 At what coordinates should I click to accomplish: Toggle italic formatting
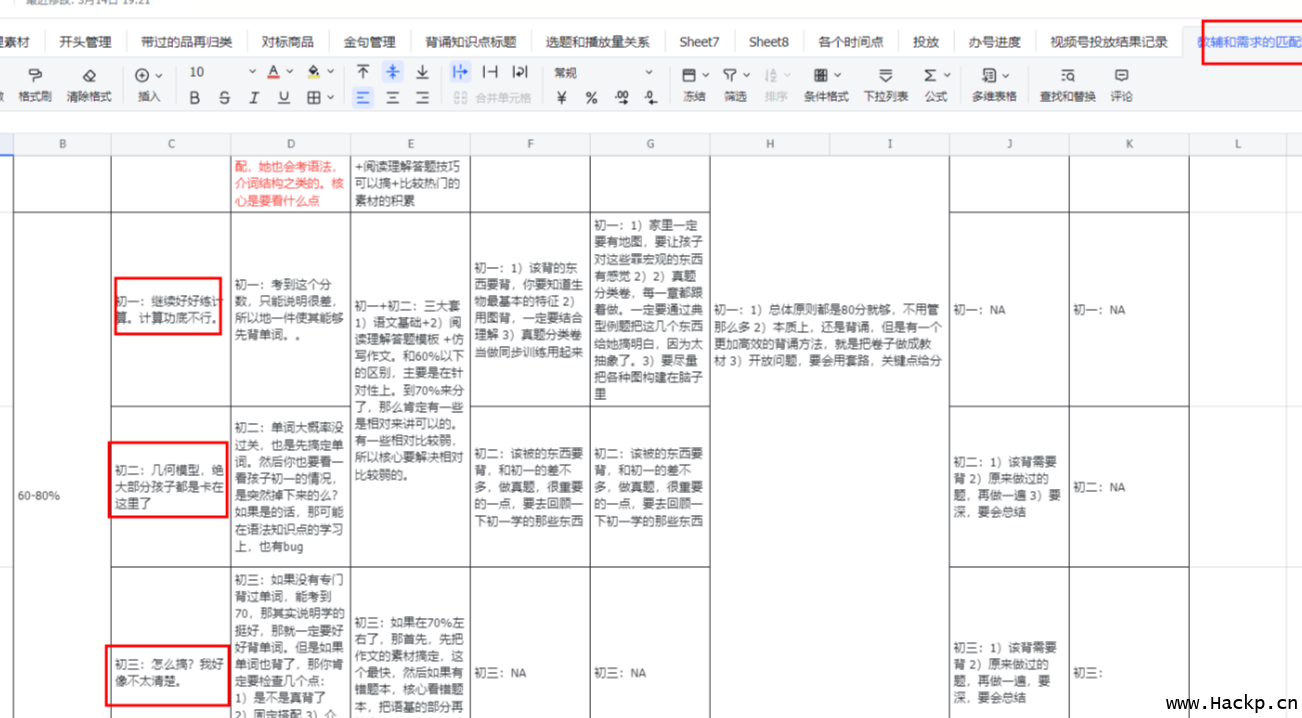click(254, 98)
